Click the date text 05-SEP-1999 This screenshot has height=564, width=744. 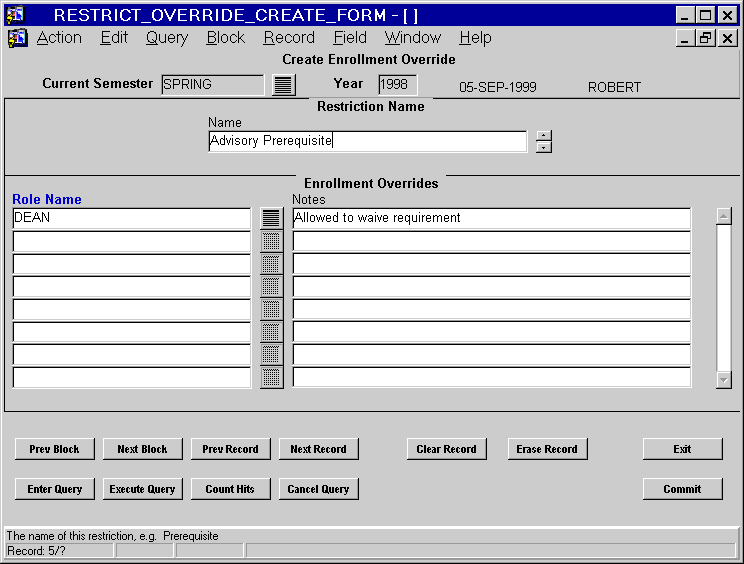coord(498,87)
